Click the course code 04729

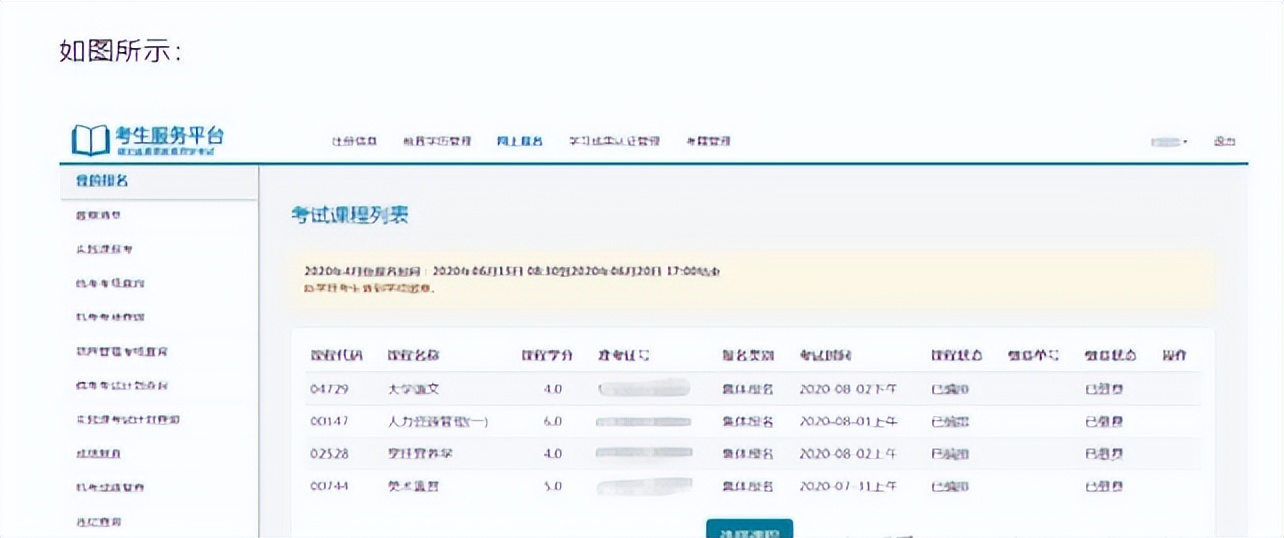[329, 388]
